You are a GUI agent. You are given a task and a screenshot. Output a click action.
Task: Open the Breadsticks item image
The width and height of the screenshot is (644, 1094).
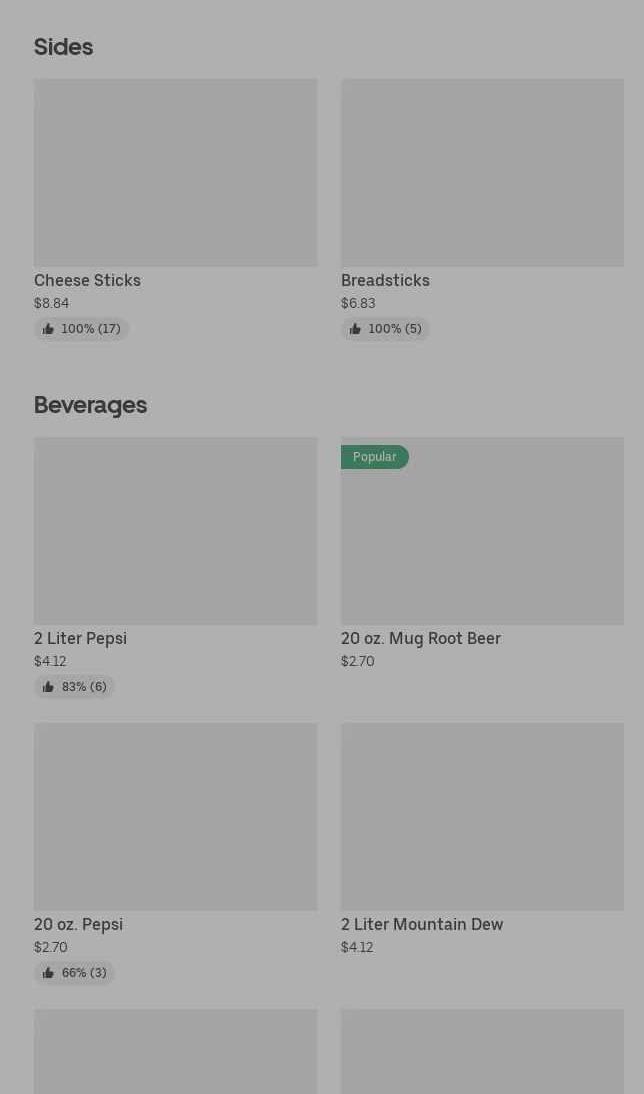tap(482, 172)
